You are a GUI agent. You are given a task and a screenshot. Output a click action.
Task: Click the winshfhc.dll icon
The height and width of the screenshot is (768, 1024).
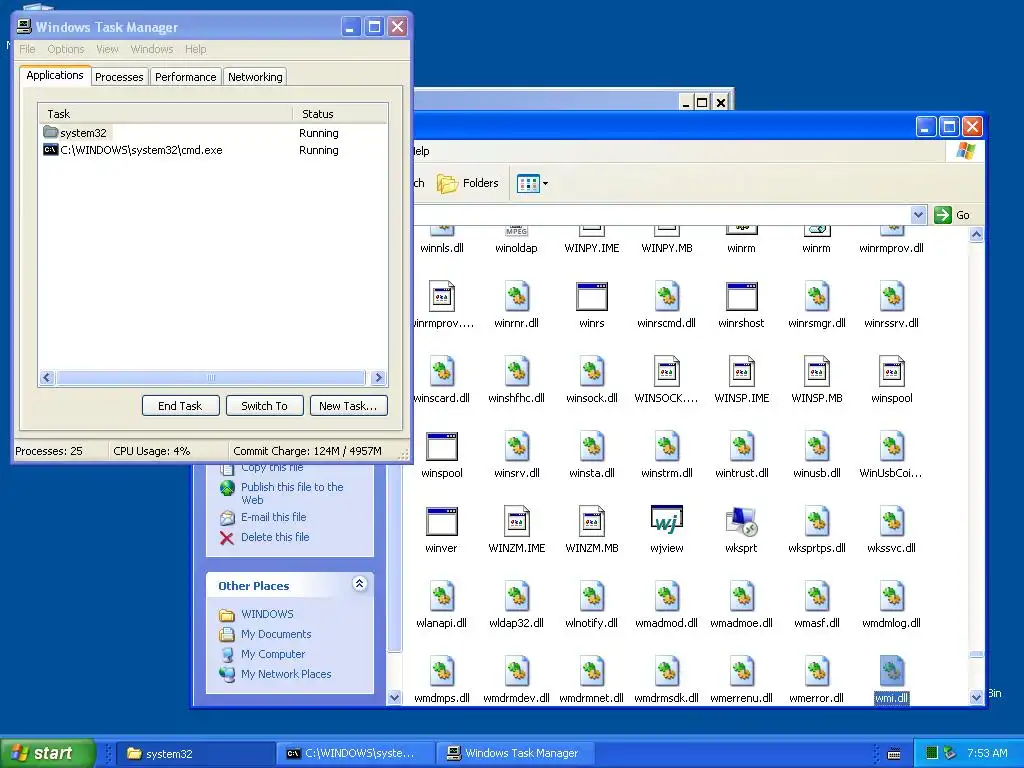[517, 372]
